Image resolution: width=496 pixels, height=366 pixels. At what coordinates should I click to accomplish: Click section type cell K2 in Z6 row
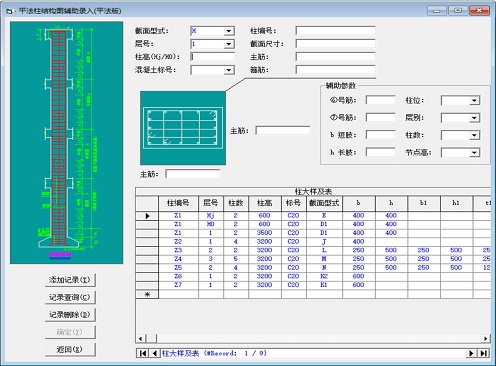(x=324, y=276)
